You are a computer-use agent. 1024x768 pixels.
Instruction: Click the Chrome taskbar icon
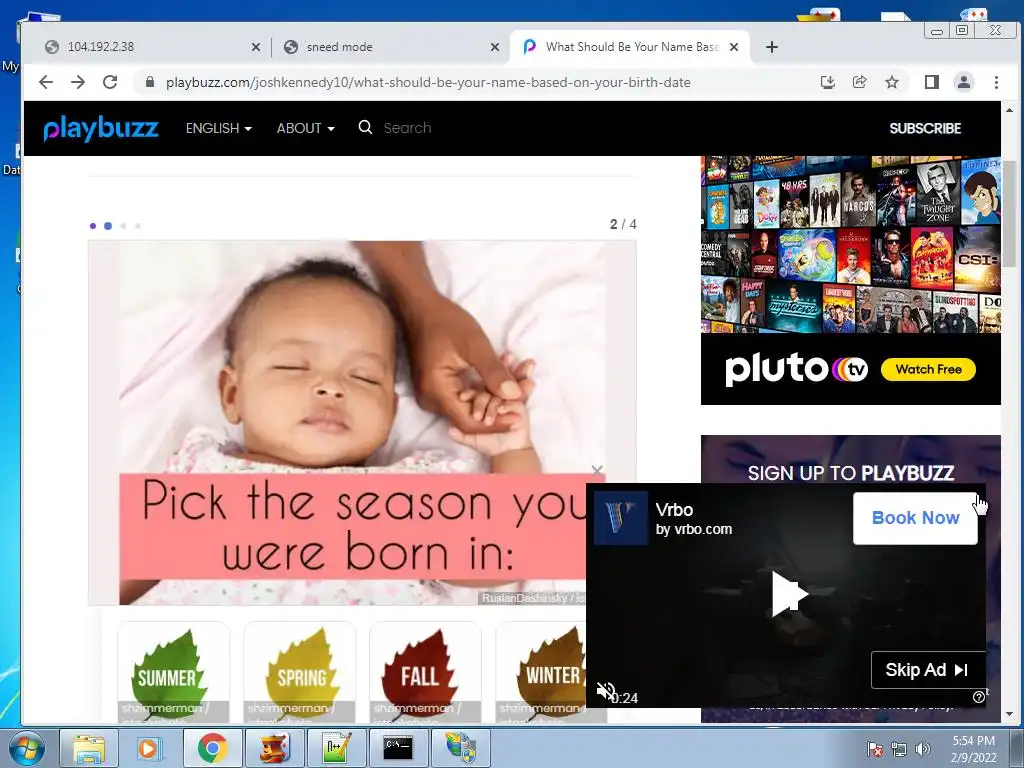pos(212,748)
